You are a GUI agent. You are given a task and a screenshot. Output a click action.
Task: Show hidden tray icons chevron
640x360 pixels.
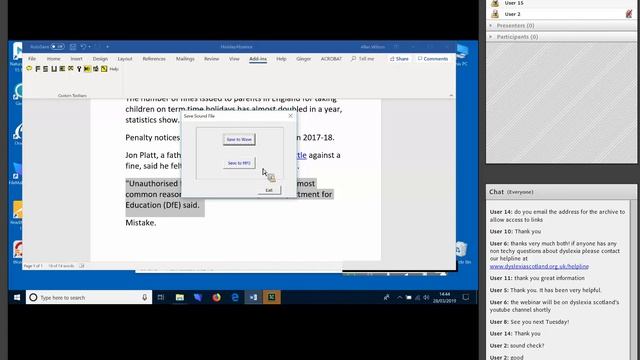[x=399, y=298]
